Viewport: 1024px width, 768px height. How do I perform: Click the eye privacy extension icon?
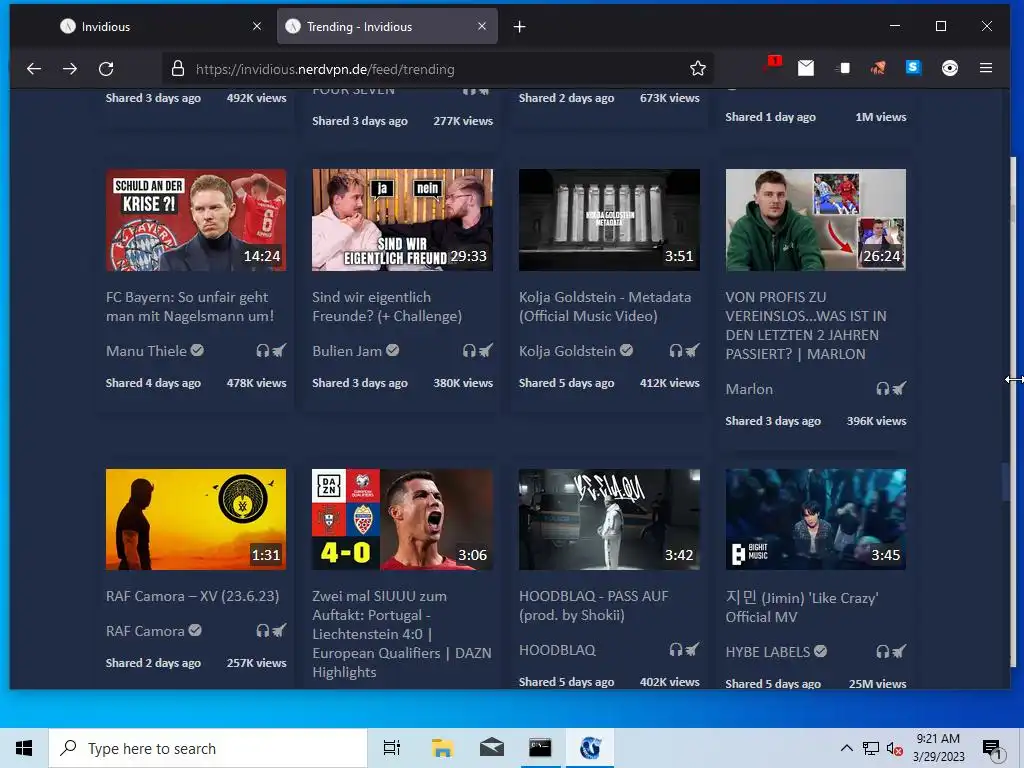(x=950, y=68)
